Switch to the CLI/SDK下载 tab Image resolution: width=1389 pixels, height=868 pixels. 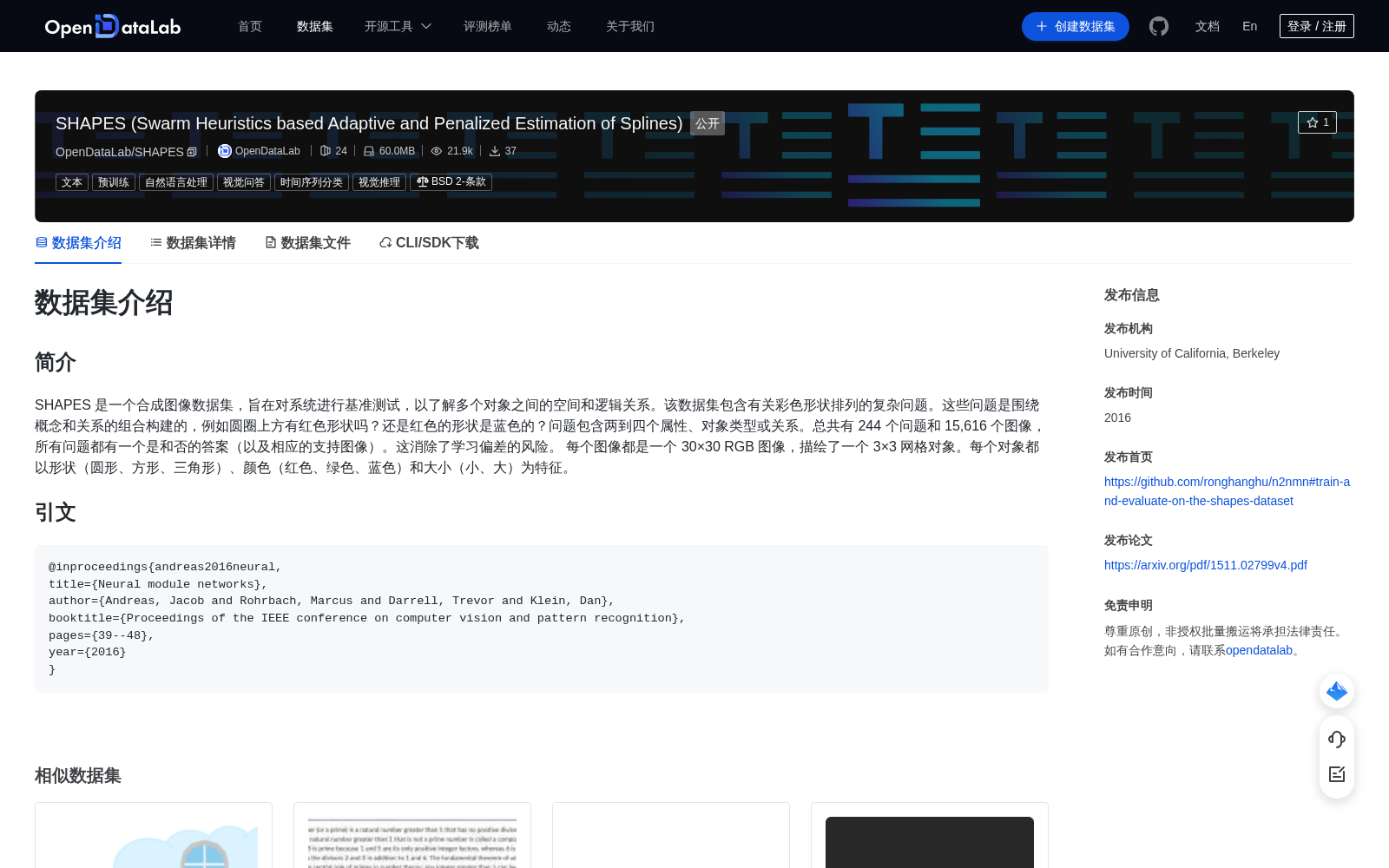(x=429, y=243)
